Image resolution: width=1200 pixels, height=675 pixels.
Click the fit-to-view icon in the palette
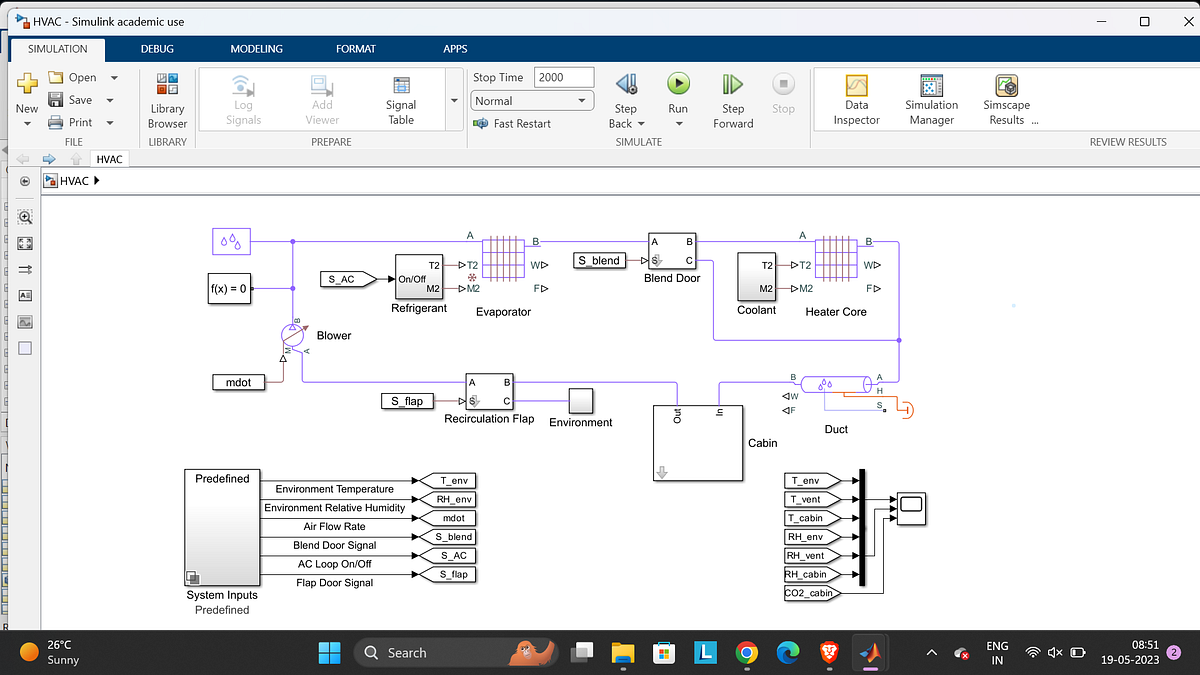pyautogui.click(x=24, y=242)
